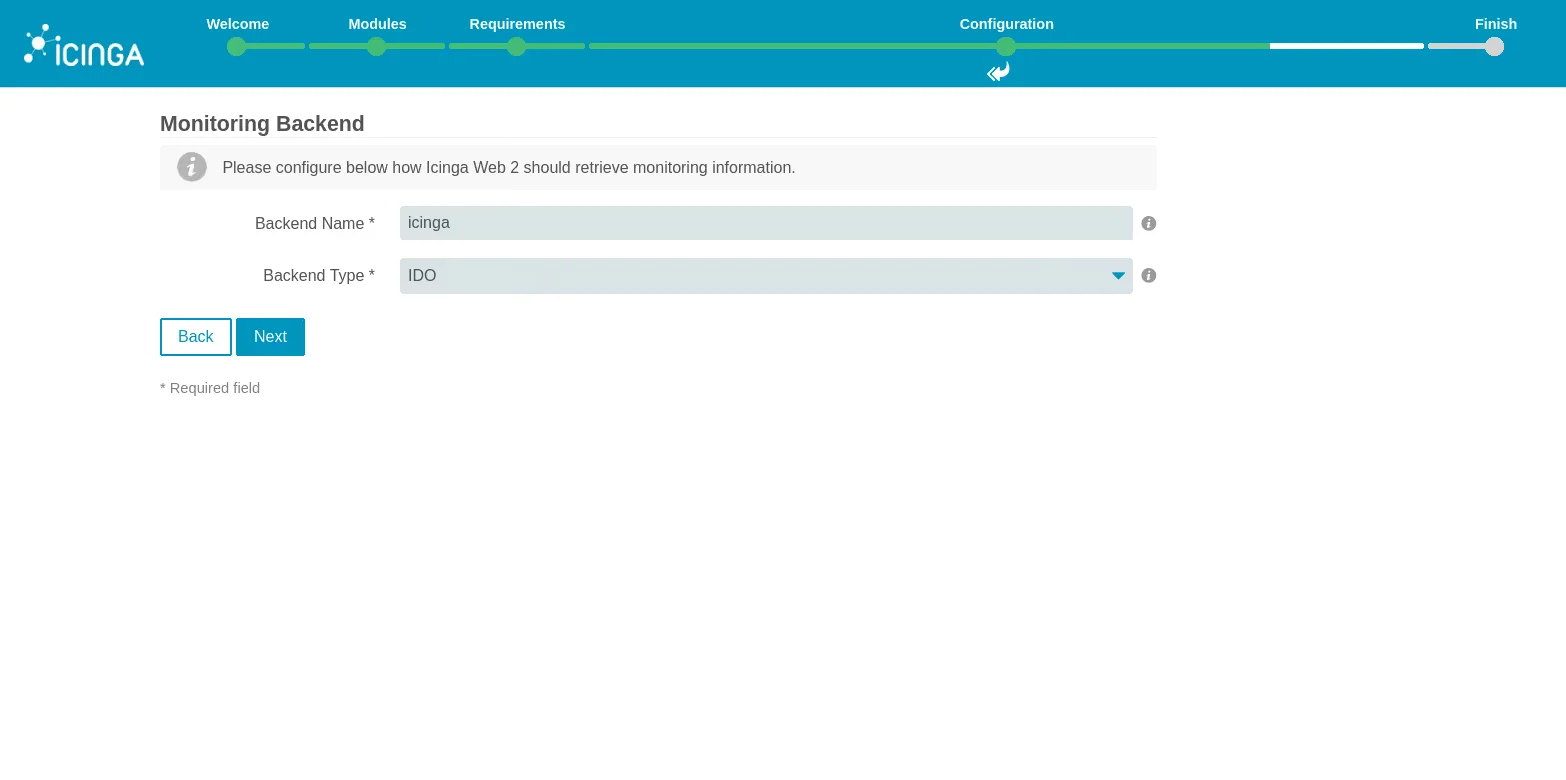Click the info icon next to Backend Name
This screenshot has height=780, width=1566.
(x=1148, y=223)
